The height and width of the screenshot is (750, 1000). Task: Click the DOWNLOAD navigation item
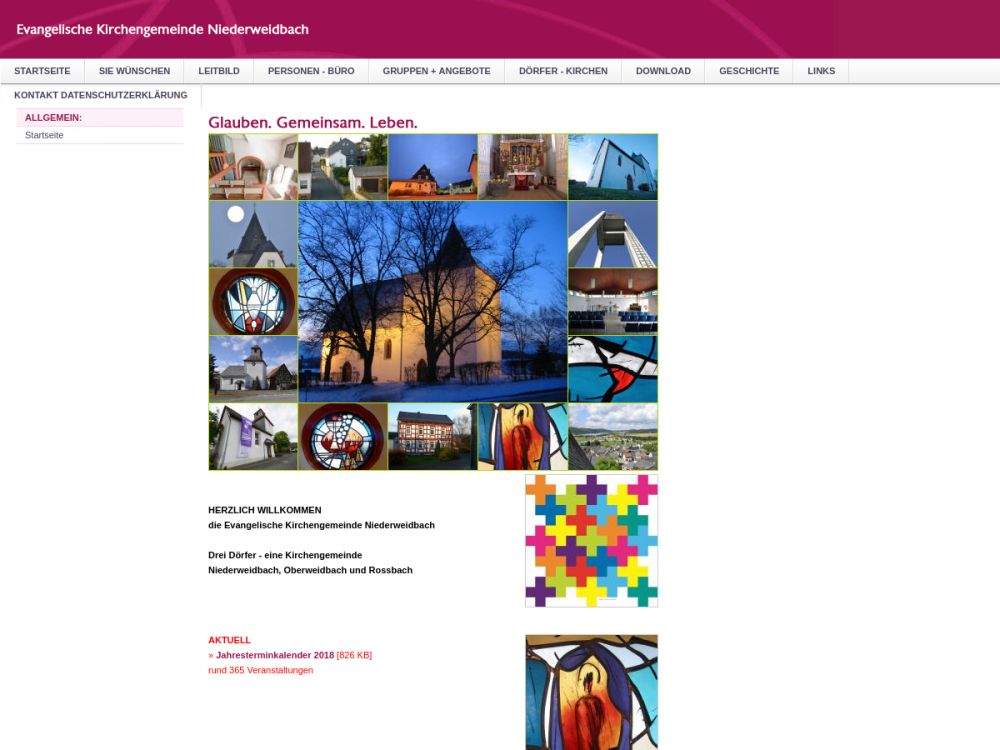click(x=663, y=71)
